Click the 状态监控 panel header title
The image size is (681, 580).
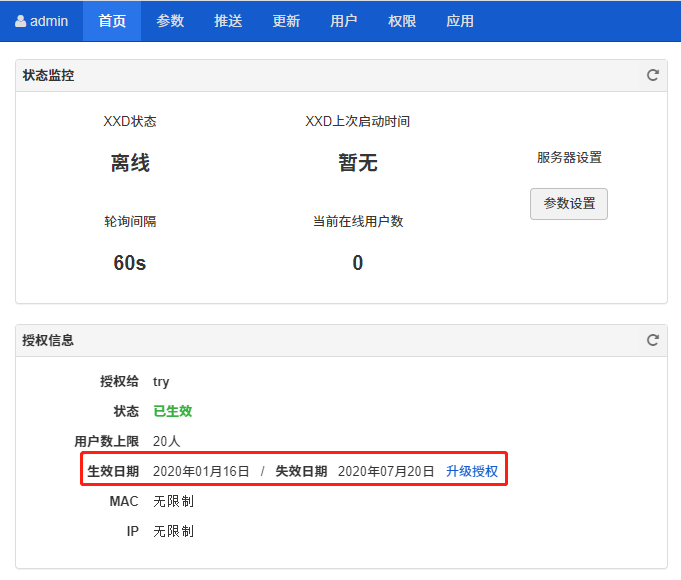point(48,75)
